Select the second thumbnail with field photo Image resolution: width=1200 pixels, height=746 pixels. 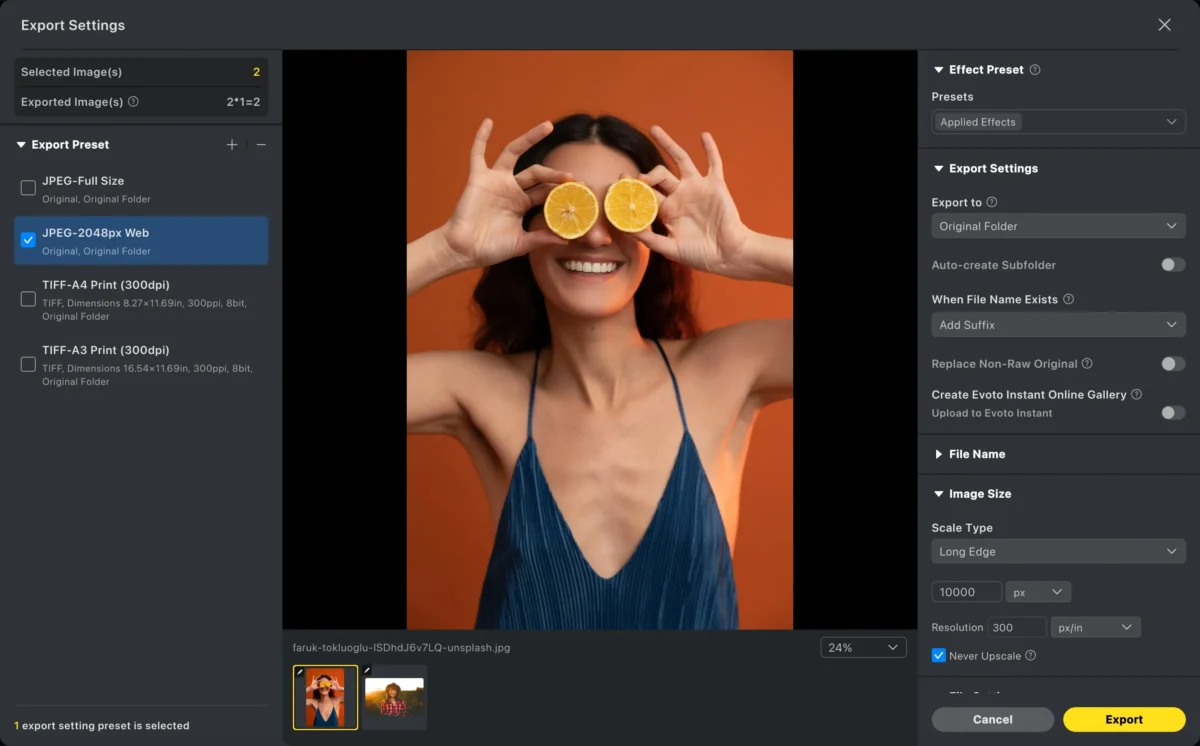[x=394, y=696]
